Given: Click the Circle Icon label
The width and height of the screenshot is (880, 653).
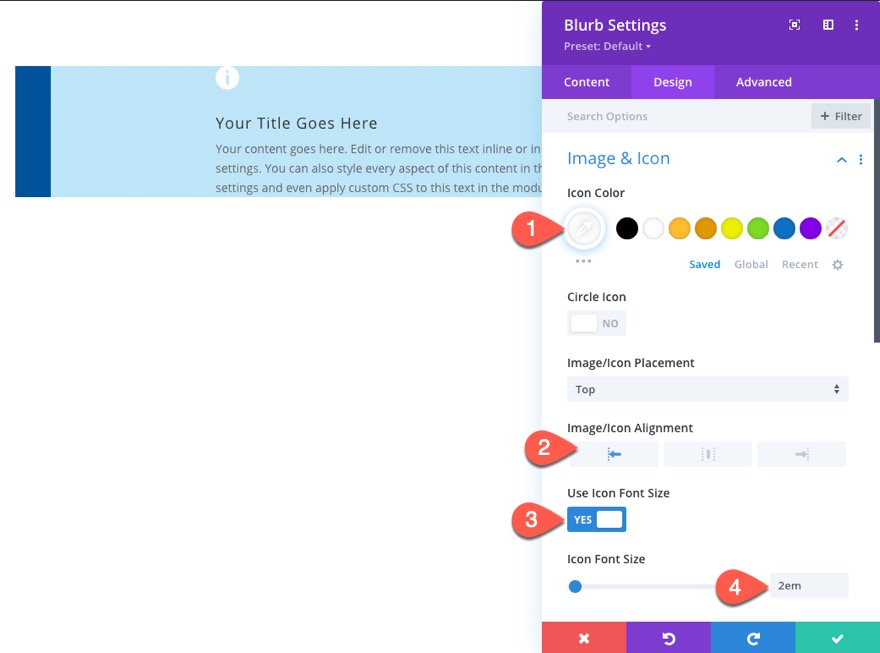Looking at the screenshot, I should point(596,297).
